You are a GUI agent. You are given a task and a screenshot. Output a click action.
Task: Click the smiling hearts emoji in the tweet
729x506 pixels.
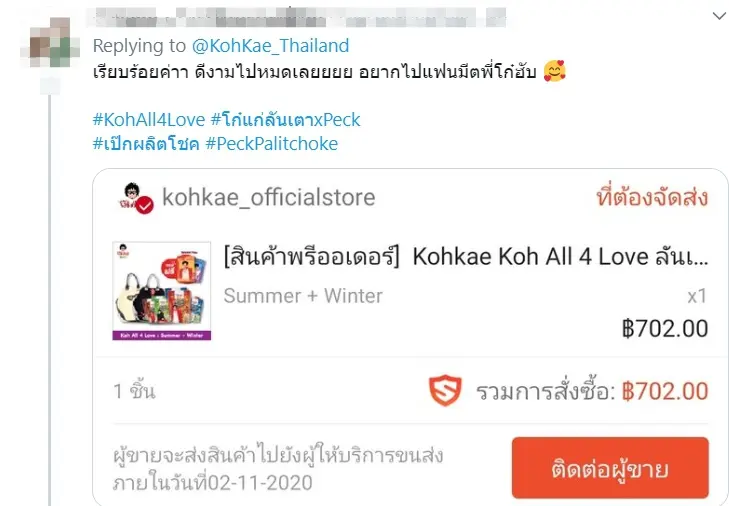pyautogui.click(x=555, y=71)
